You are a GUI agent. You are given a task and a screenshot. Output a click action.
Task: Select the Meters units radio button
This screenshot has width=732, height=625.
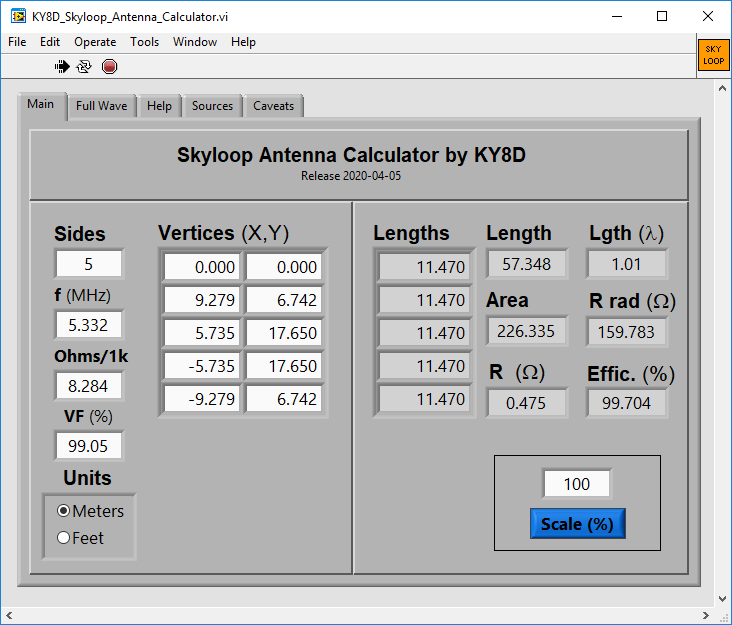tap(63, 511)
